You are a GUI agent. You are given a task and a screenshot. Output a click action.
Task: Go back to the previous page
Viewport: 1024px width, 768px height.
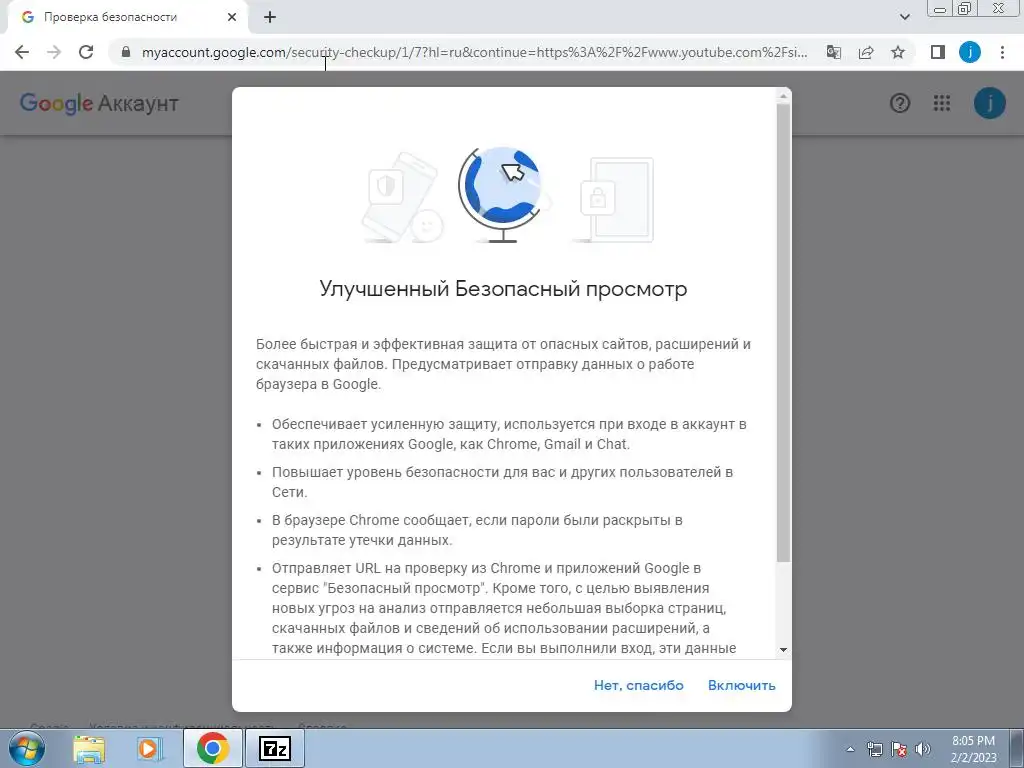coord(22,52)
